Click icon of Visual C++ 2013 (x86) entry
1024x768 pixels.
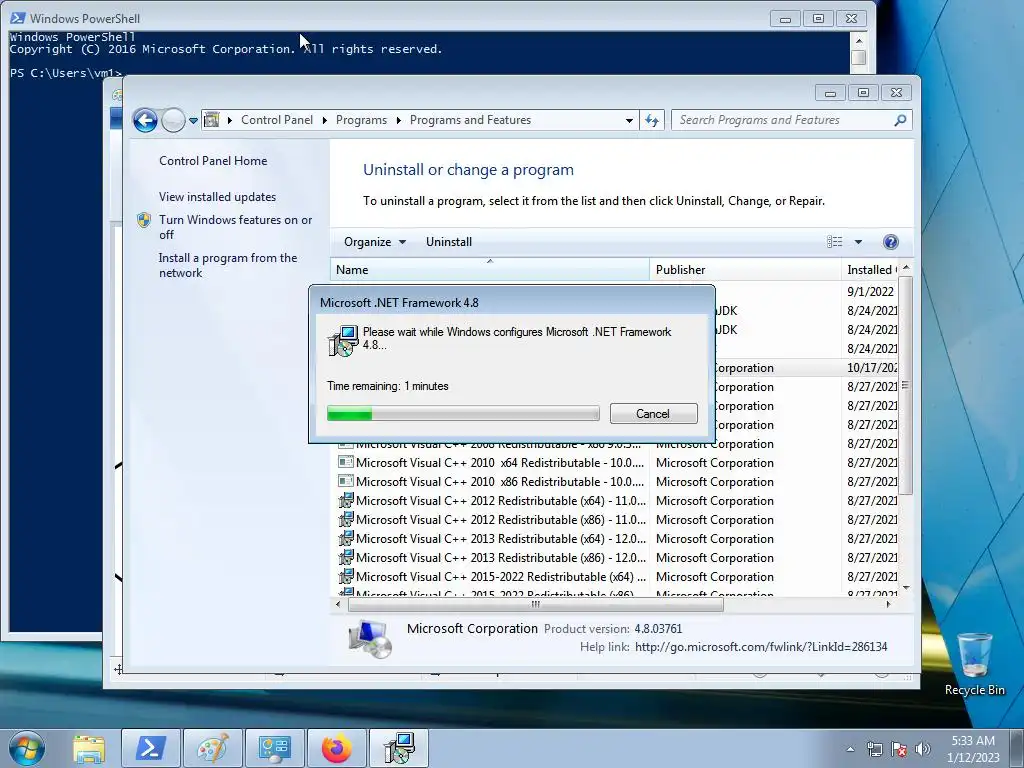click(x=345, y=557)
